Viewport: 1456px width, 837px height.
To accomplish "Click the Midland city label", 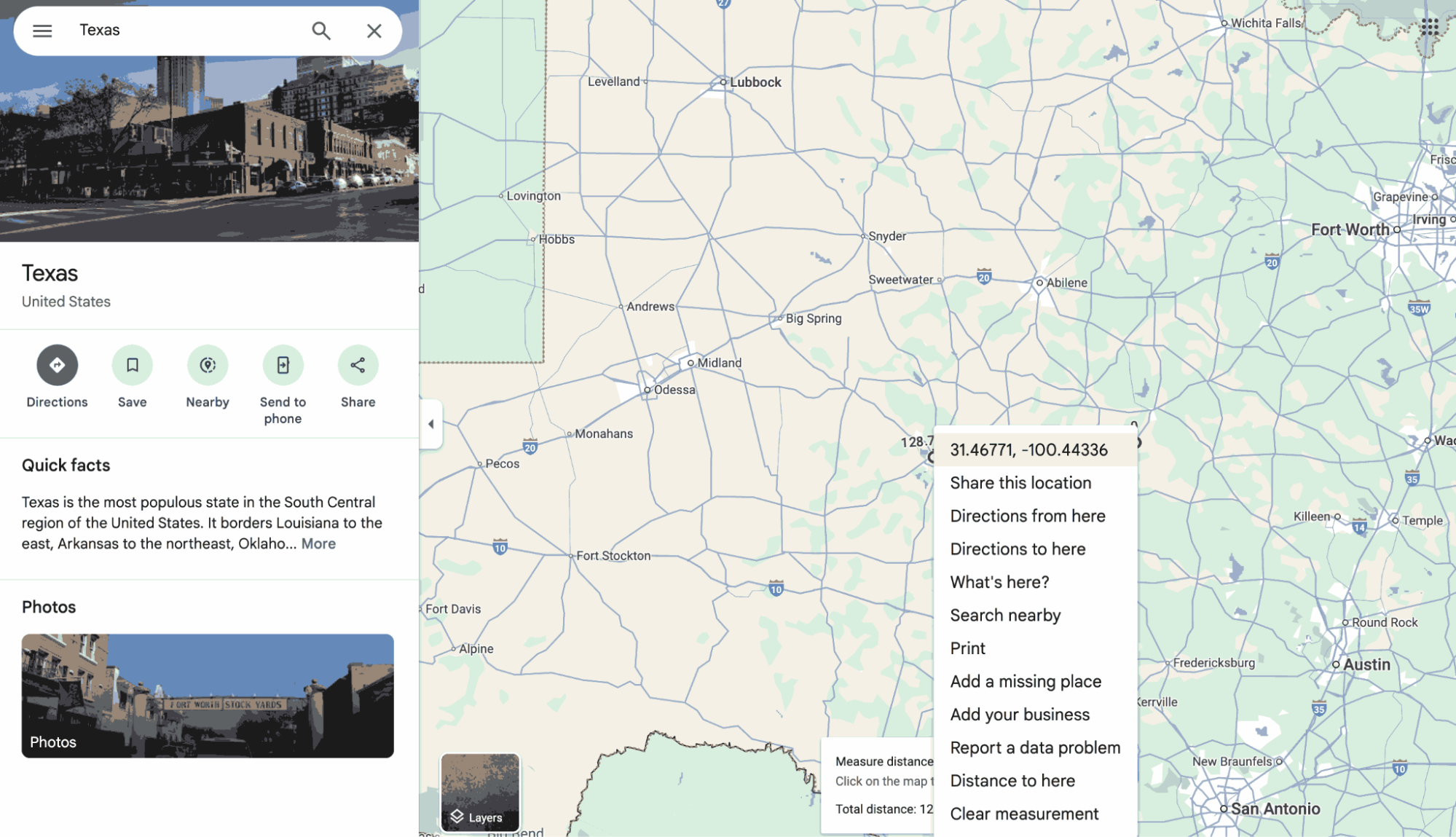I will pos(719,363).
